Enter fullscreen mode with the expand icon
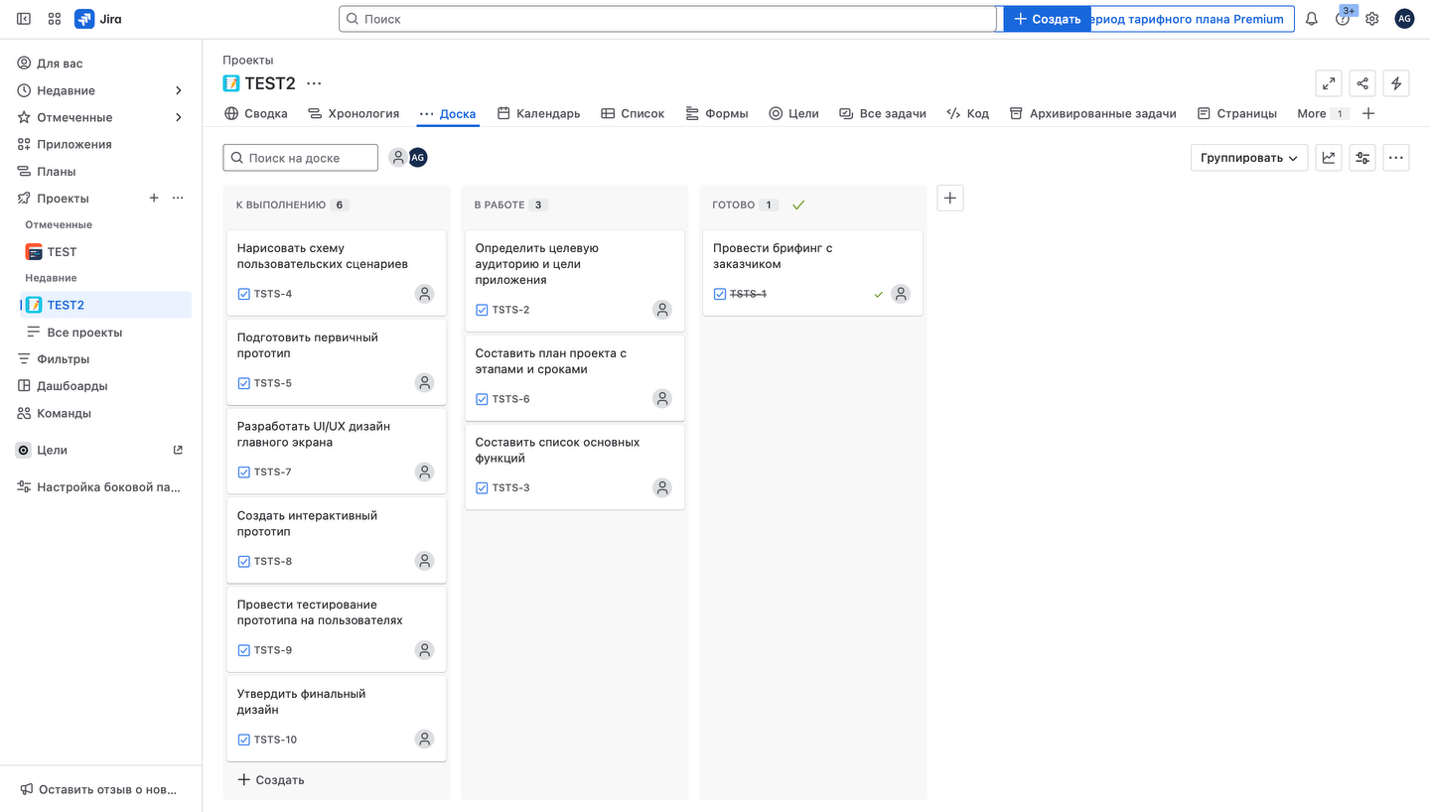The image size is (1430, 812). 1328,84
